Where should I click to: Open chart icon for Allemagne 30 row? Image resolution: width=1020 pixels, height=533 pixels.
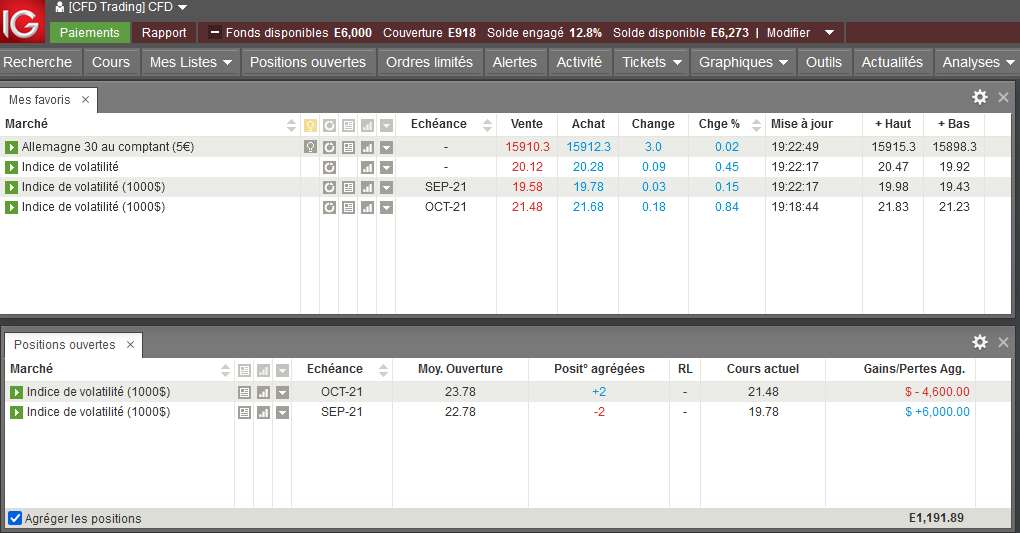pyautogui.click(x=368, y=147)
